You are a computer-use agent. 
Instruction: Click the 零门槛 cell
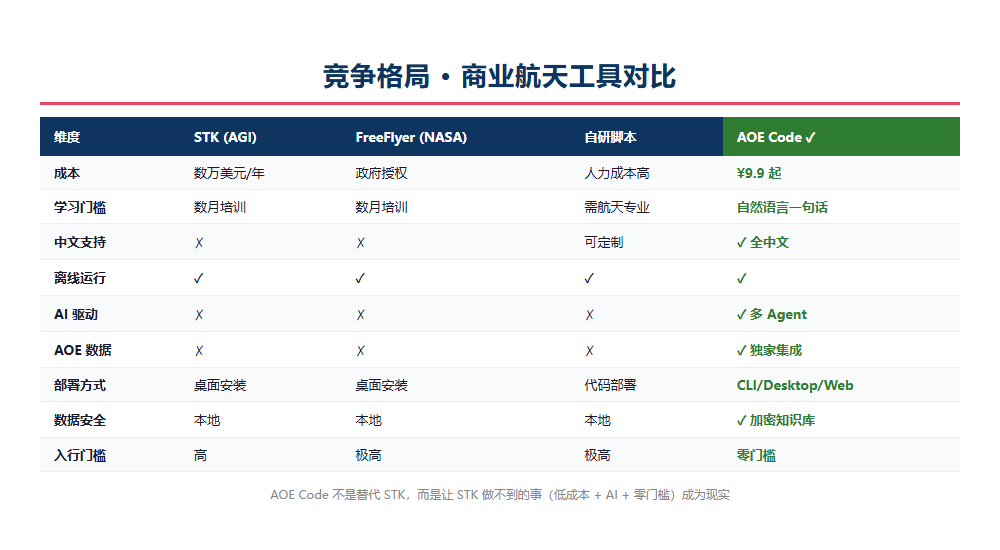756,456
